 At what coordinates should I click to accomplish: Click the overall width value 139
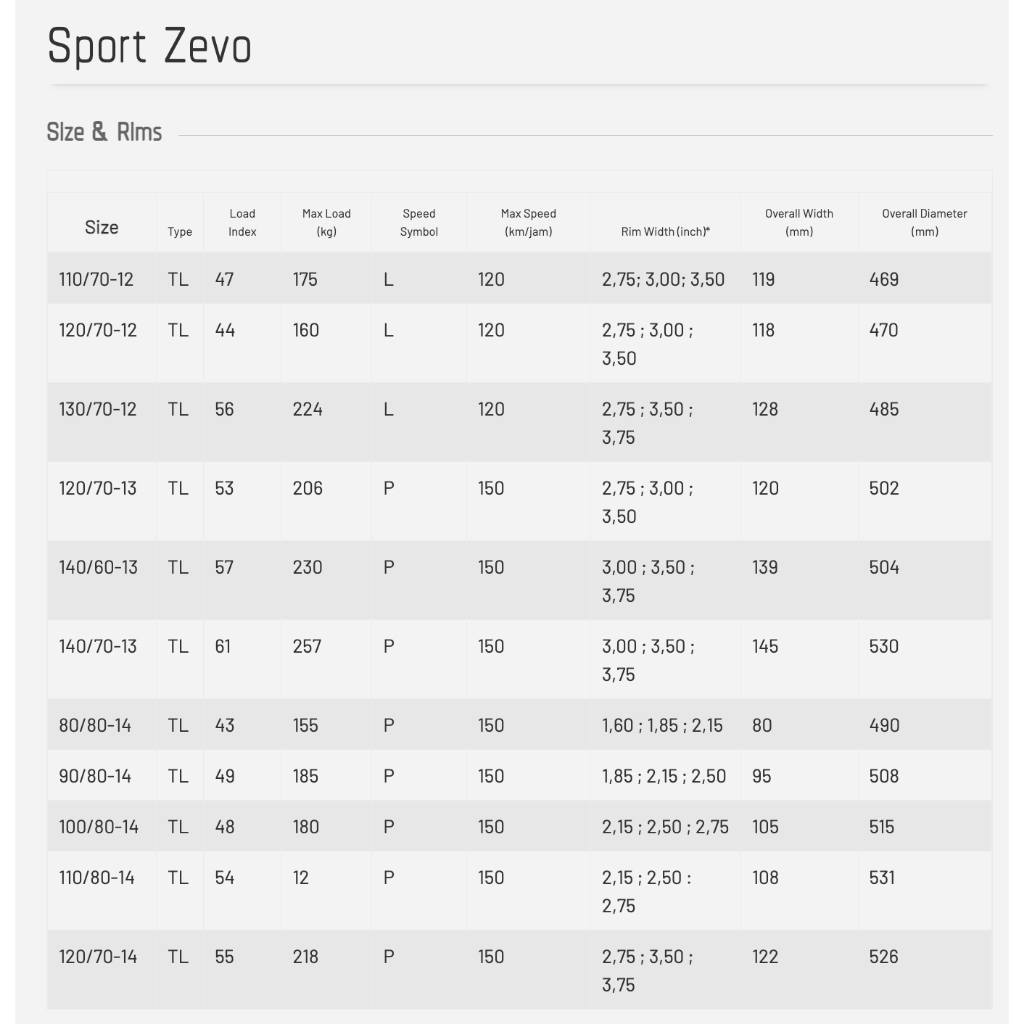[x=765, y=567]
